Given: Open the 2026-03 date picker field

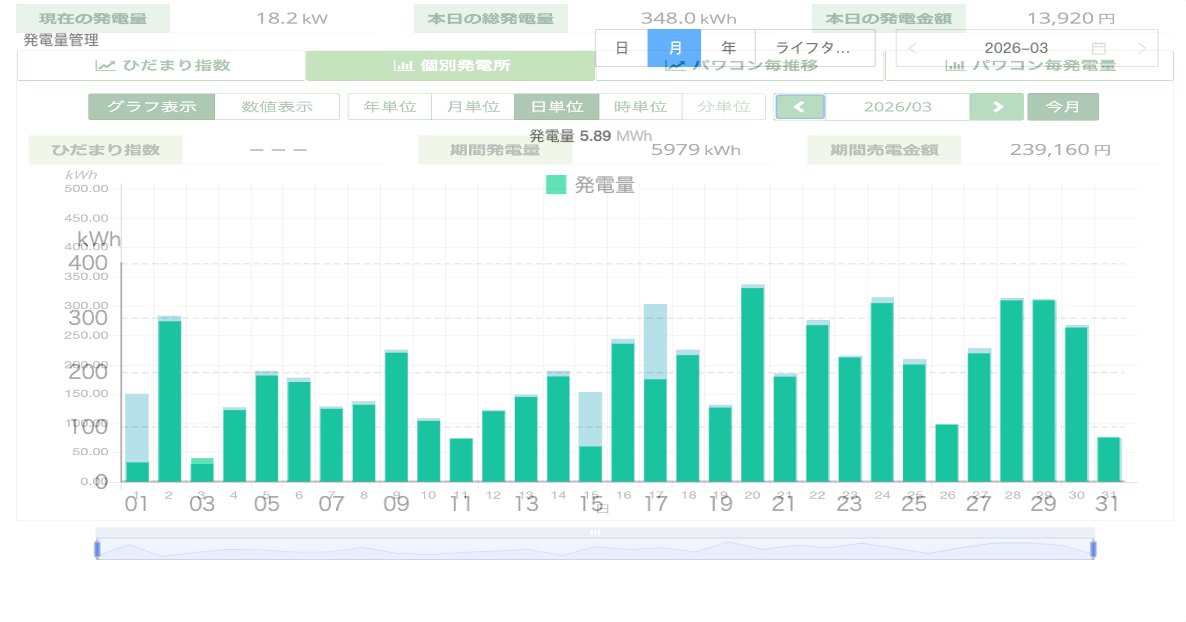Looking at the screenshot, I should pos(1016,48).
